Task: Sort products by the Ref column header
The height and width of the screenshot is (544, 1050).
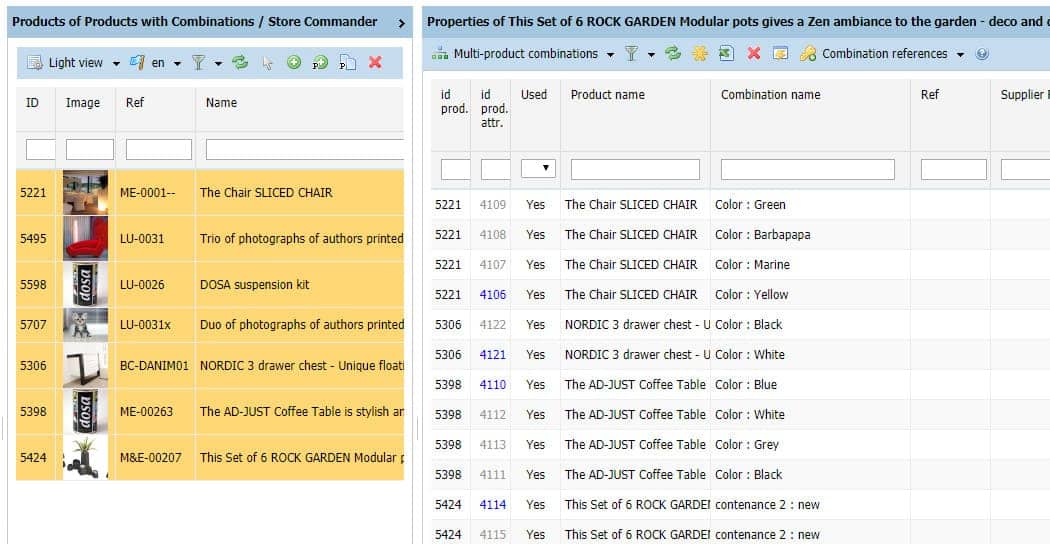Action: click(135, 102)
